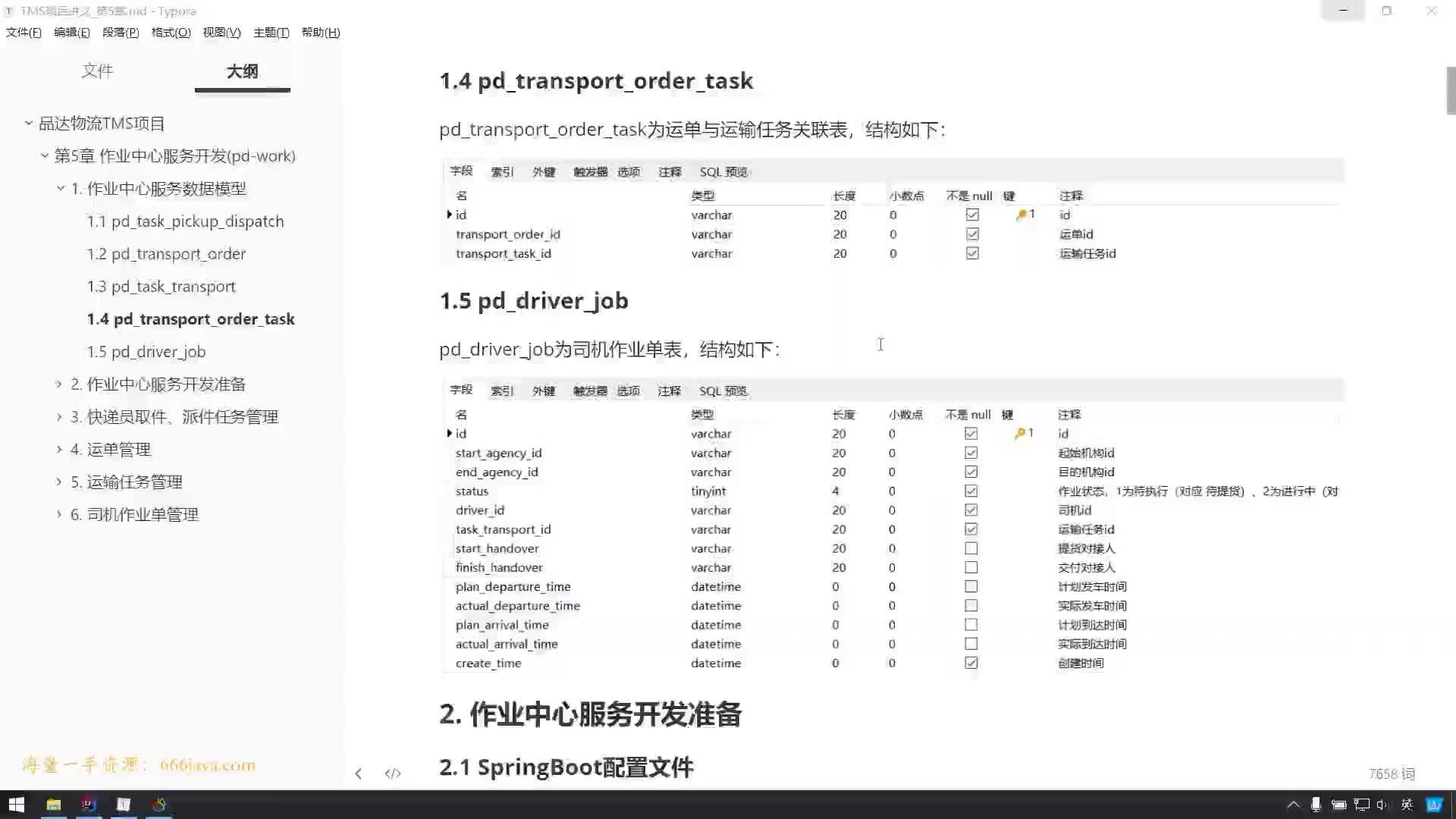
Task: Click 外键 icon in pd_driver_job table
Action: (542, 390)
